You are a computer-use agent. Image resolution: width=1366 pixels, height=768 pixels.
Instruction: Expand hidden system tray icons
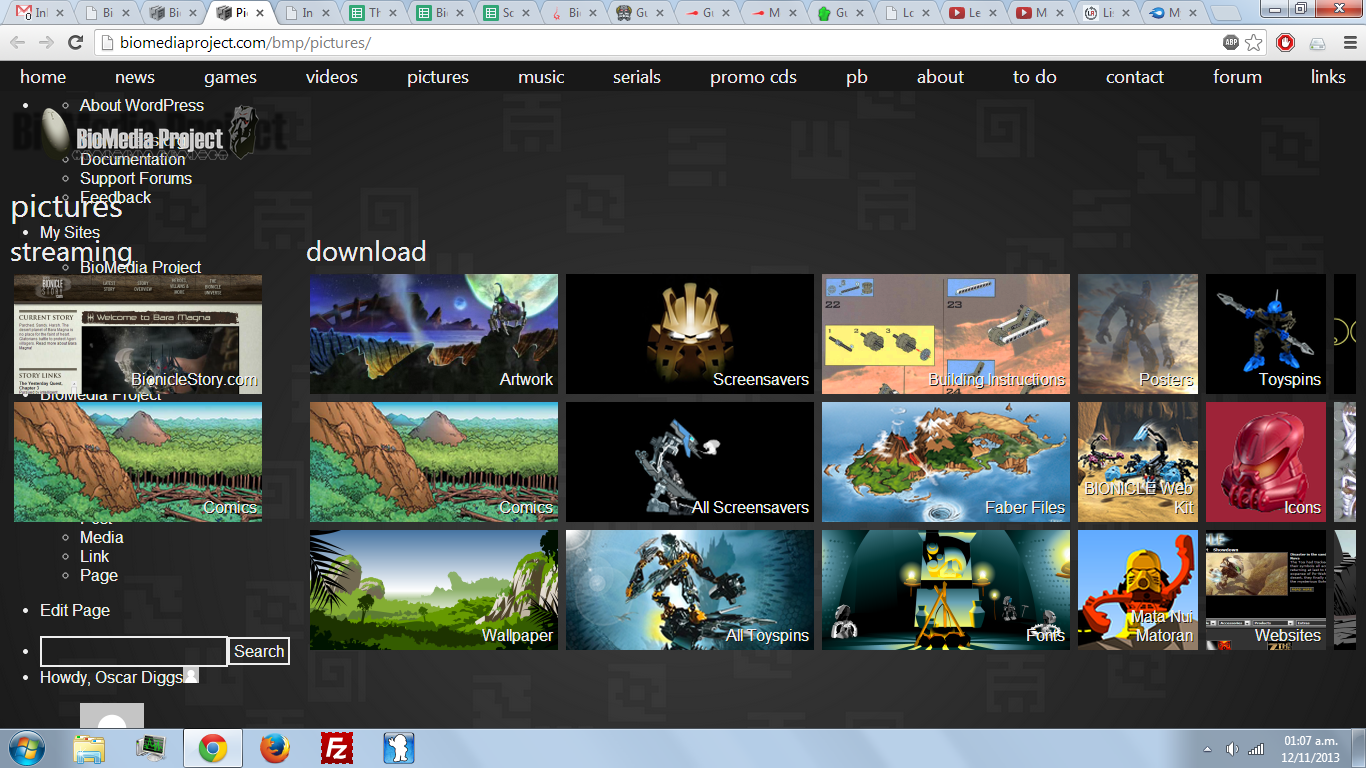point(1206,747)
